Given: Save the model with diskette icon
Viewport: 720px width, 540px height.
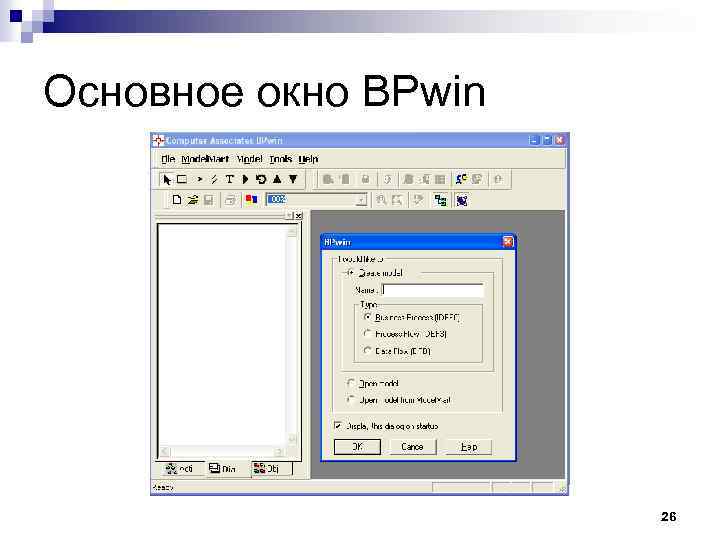Looking at the screenshot, I should click(x=208, y=200).
